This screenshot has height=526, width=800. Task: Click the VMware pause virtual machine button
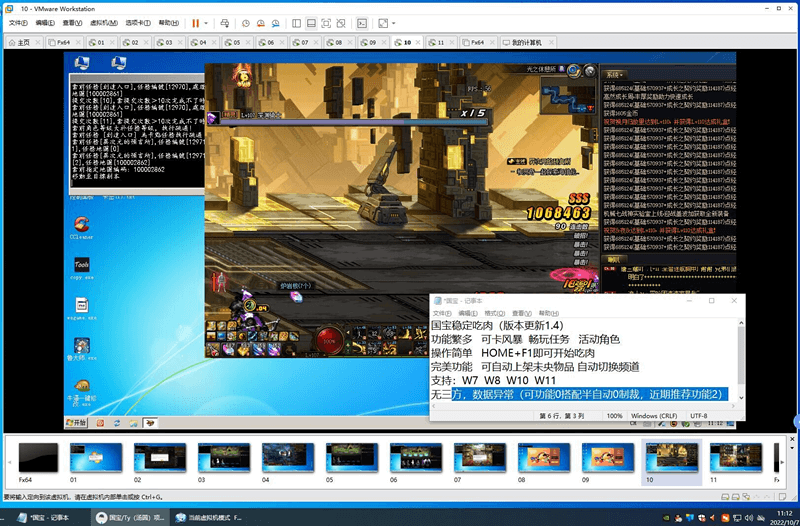[x=195, y=23]
